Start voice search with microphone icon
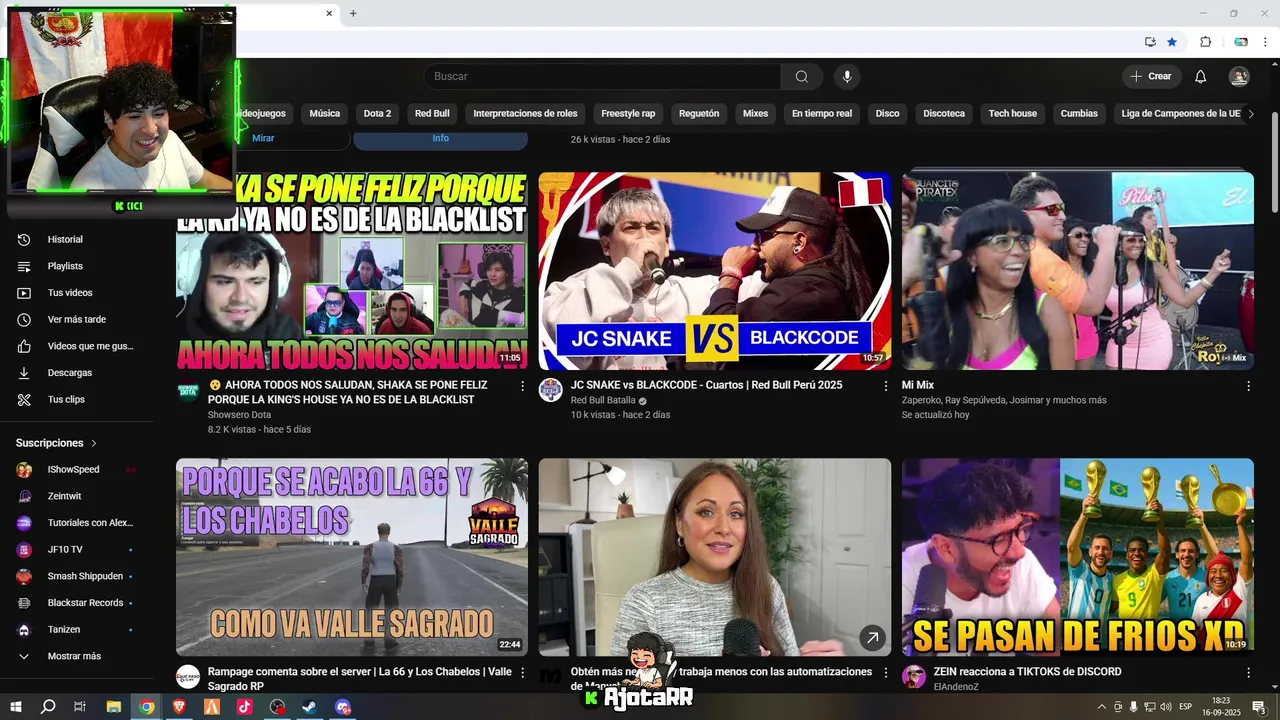 coord(847,77)
